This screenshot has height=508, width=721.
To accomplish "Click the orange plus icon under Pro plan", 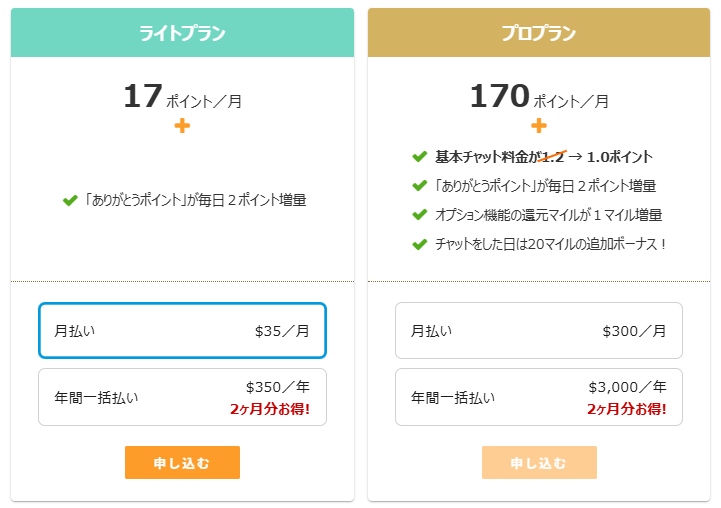I will [x=539, y=126].
